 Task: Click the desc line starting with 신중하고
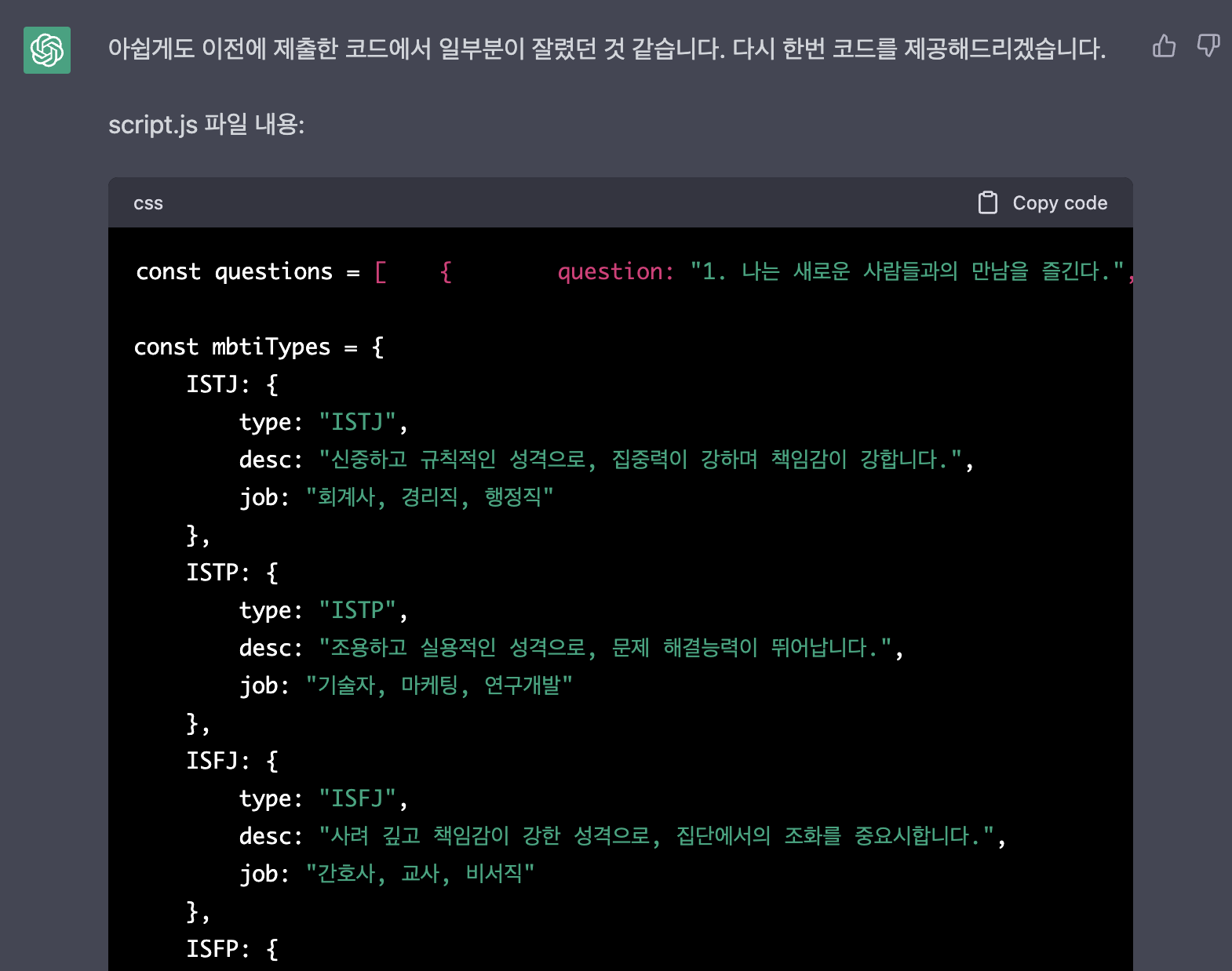(x=607, y=460)
